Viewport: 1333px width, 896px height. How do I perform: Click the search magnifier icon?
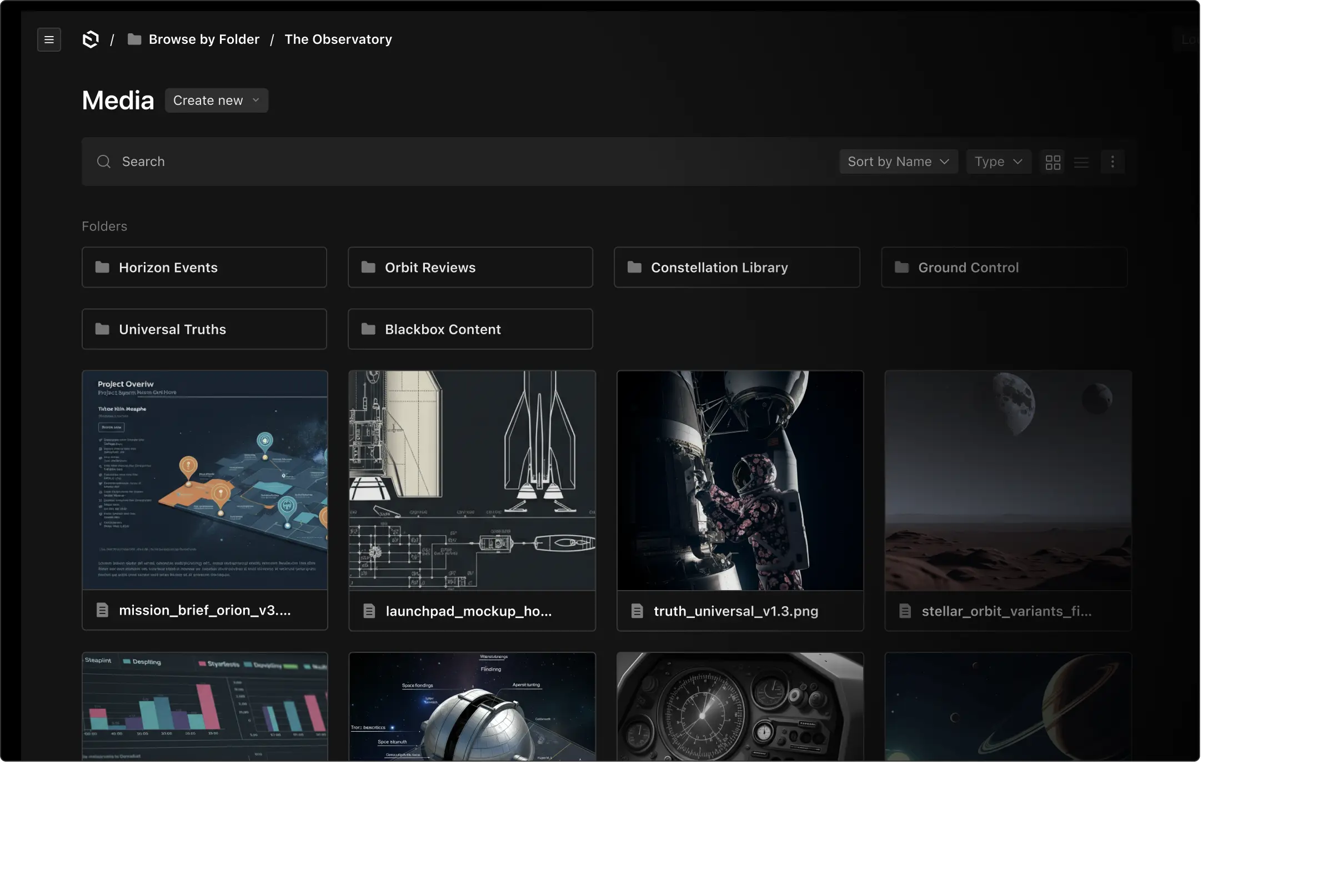point(103,162)
